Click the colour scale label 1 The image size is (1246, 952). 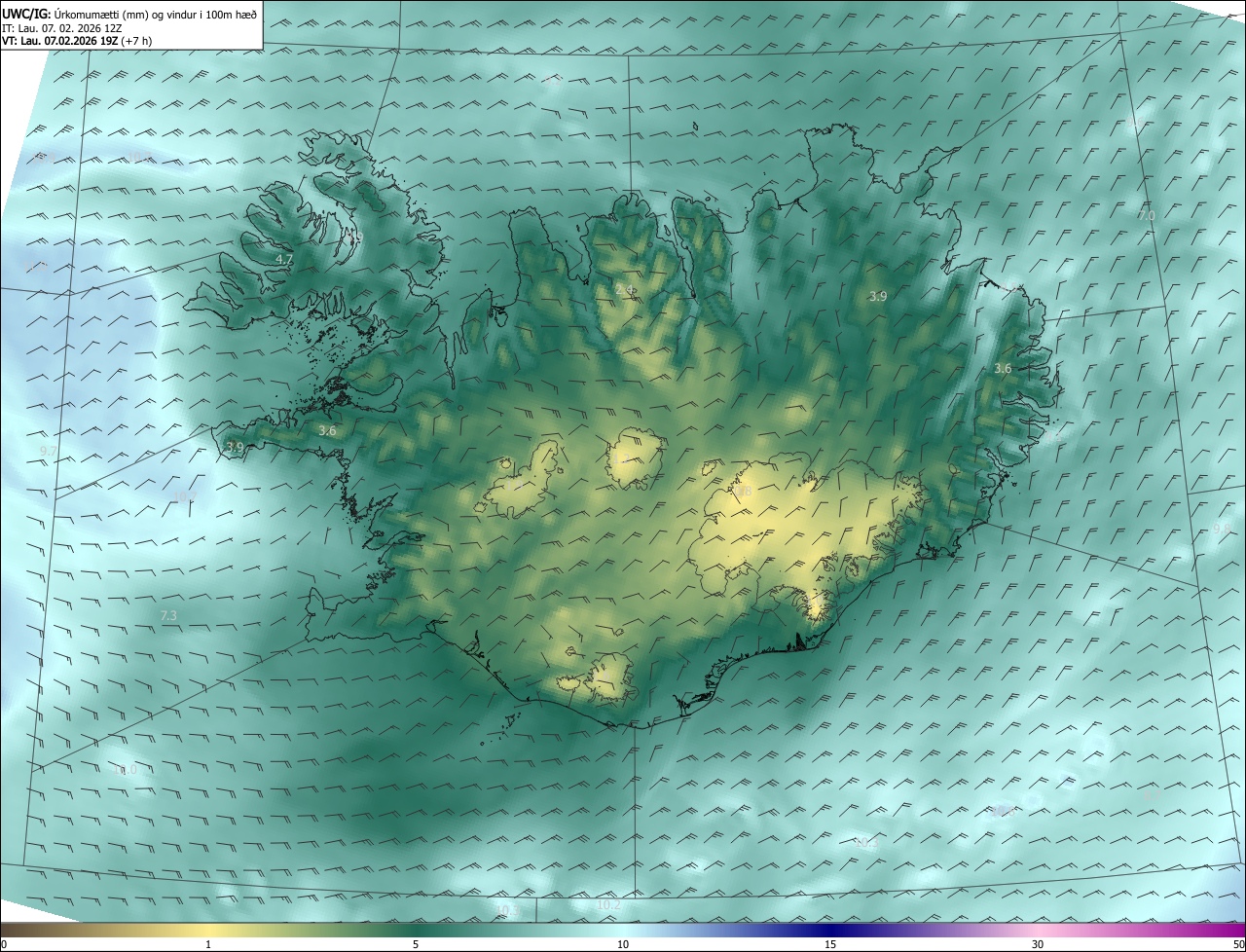coord(209,944)
